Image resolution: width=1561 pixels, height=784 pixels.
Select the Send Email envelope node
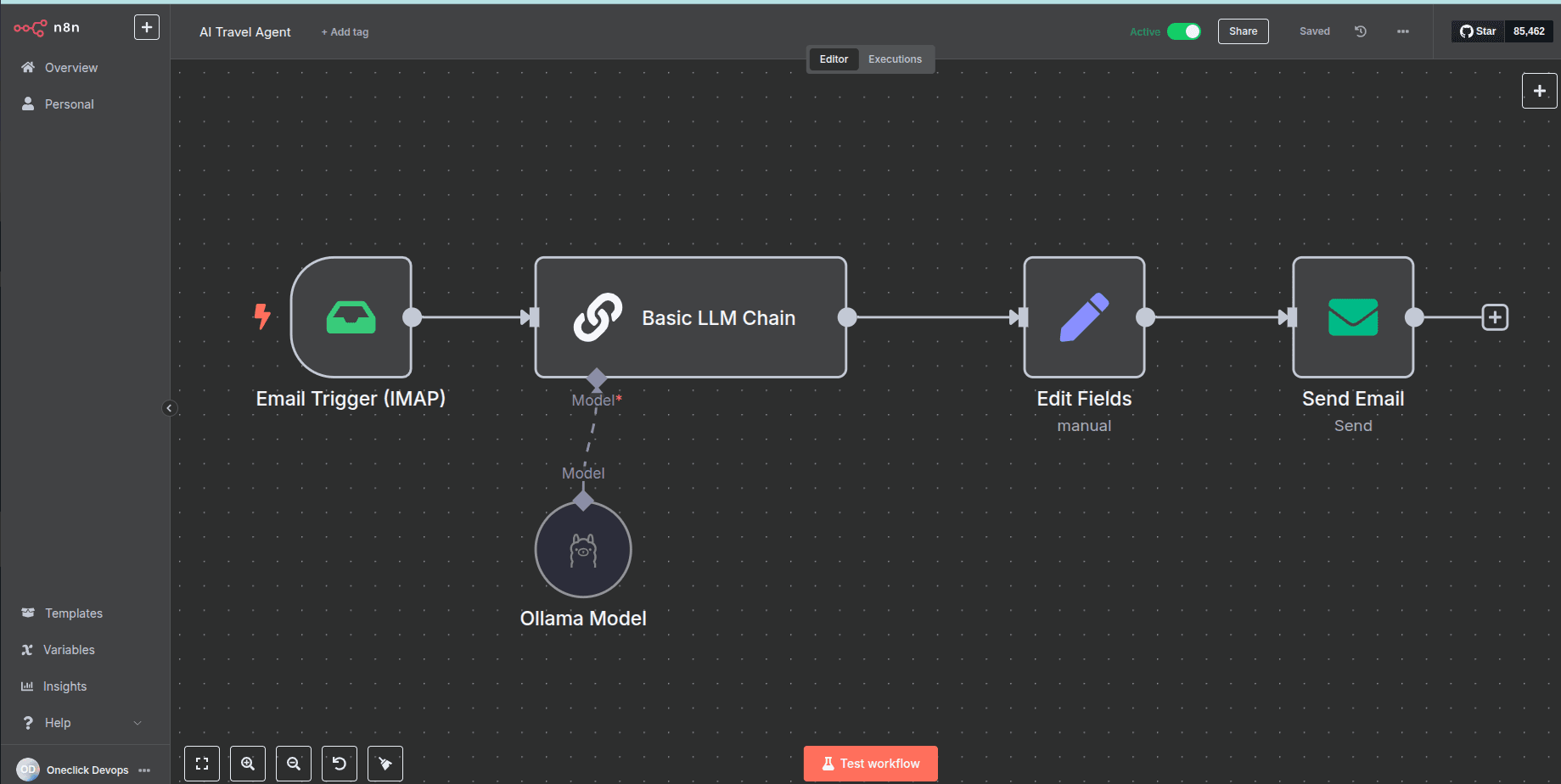(x=1353, y=317)
